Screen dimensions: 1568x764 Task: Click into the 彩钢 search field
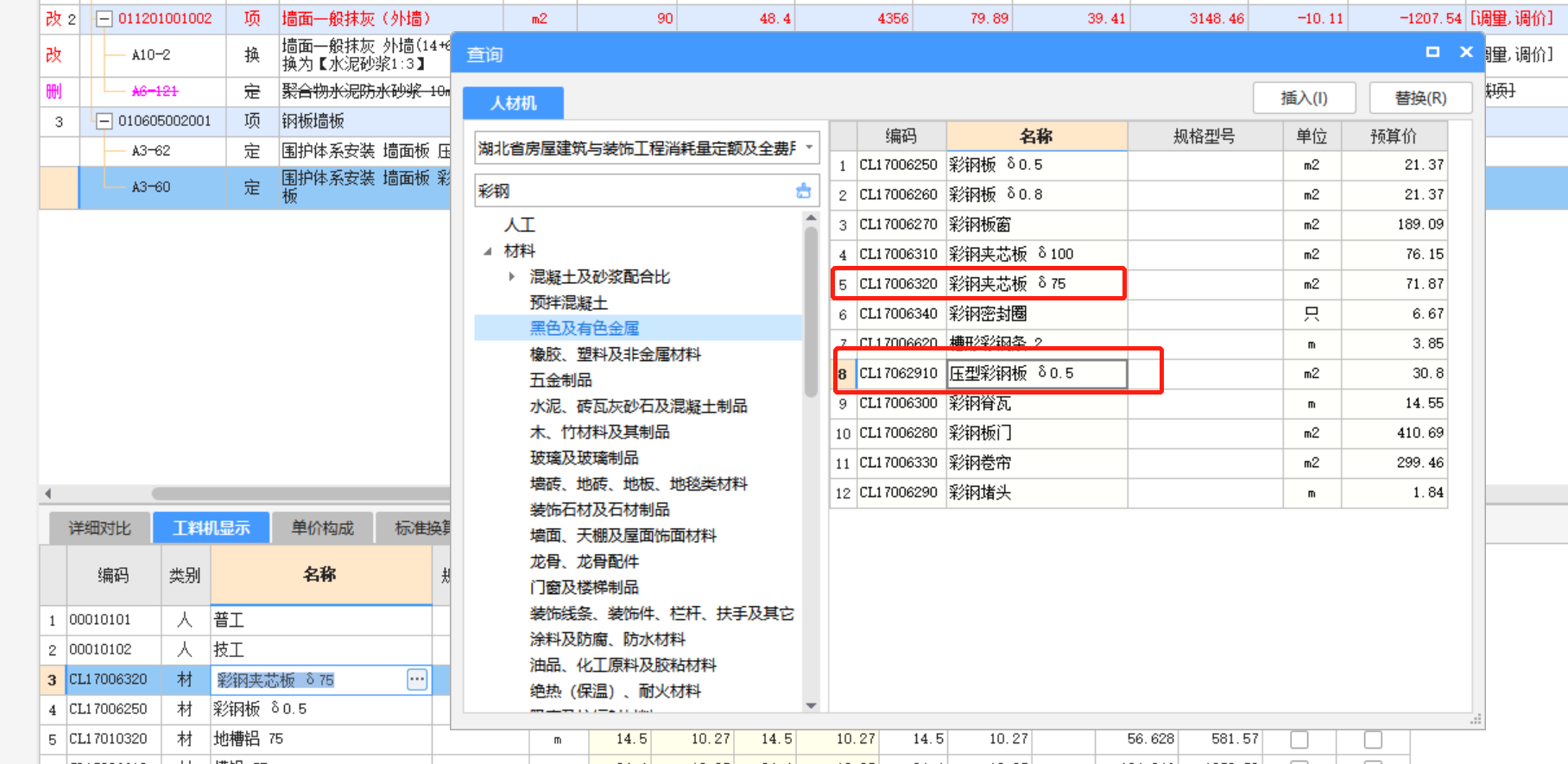(x=635, y=191)
